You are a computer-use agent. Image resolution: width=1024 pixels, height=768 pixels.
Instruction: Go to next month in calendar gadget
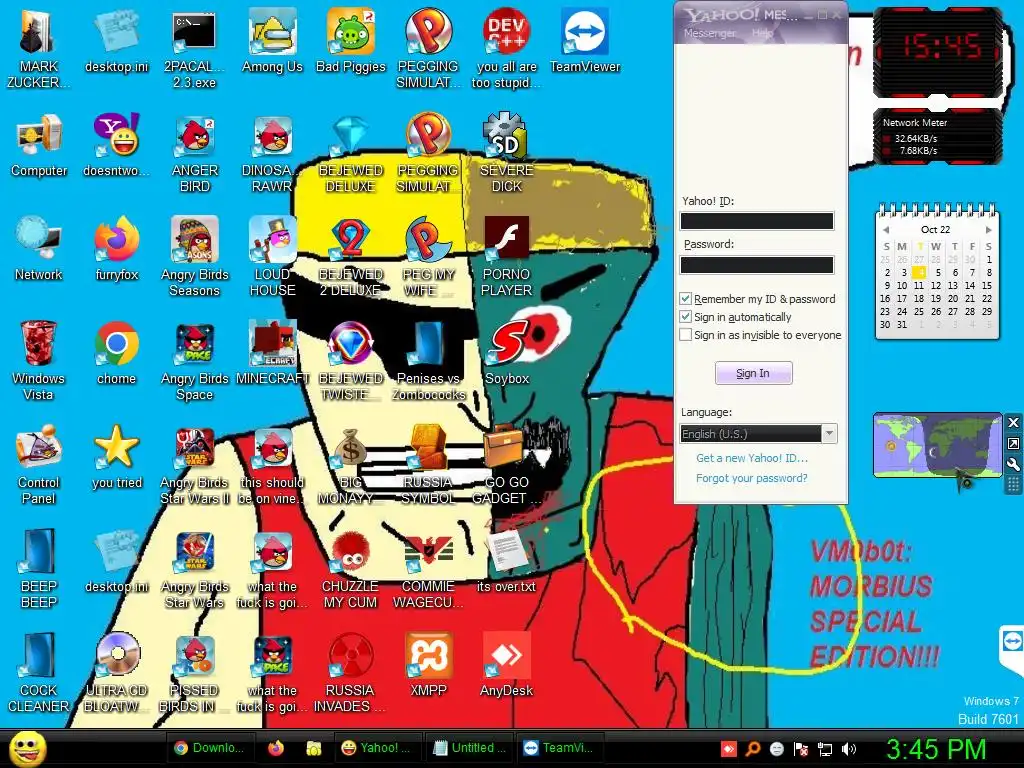989,230
